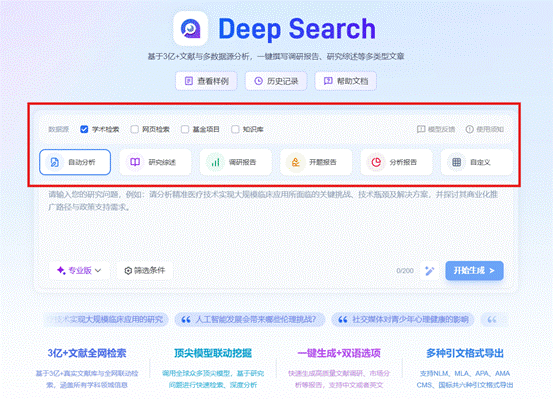Click the magic wand optimize icon

tap(430, 271)
